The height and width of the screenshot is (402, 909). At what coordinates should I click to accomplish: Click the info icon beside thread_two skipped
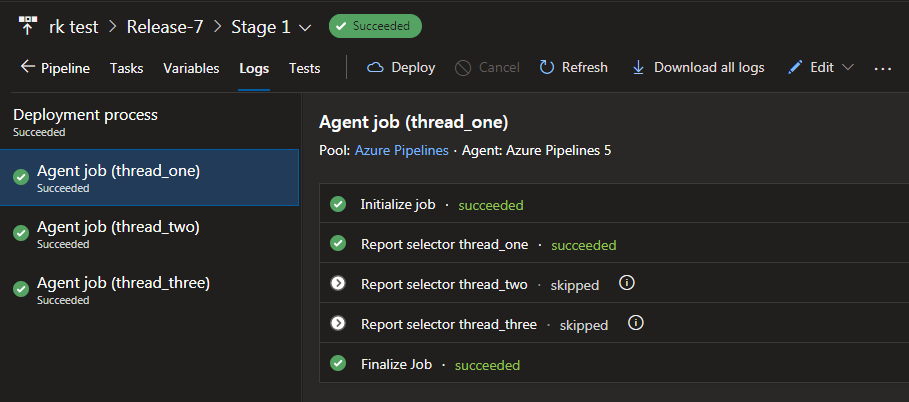(627, 283)
